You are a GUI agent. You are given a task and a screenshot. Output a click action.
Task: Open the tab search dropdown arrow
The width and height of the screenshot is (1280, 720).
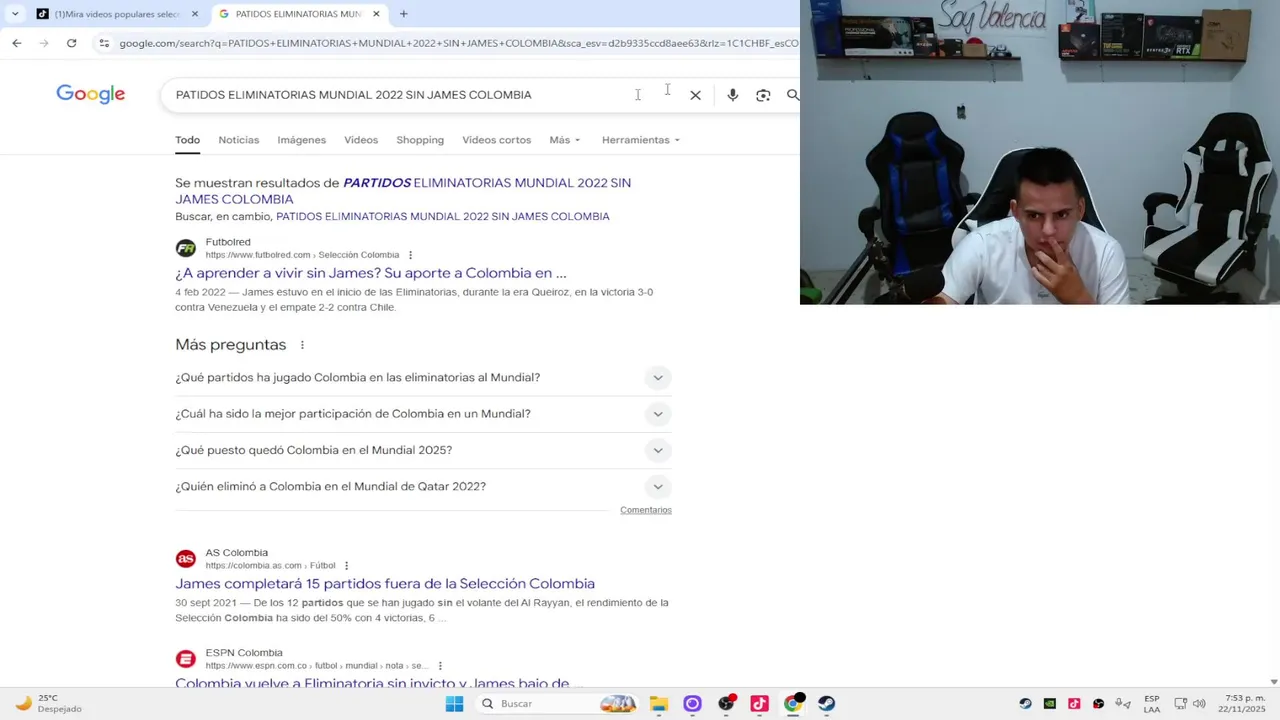pos(15,14)
